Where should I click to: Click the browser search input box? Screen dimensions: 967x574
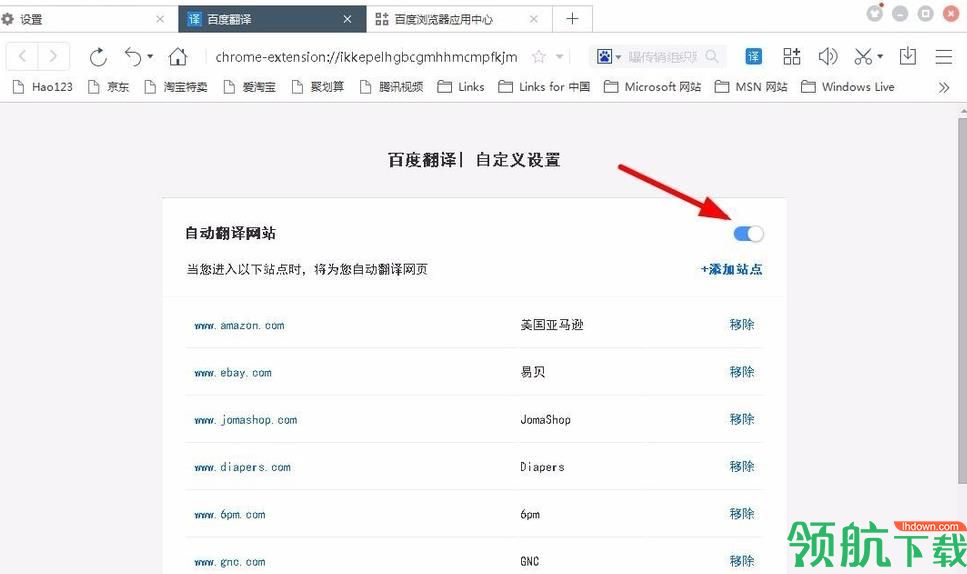coord(663,57)
